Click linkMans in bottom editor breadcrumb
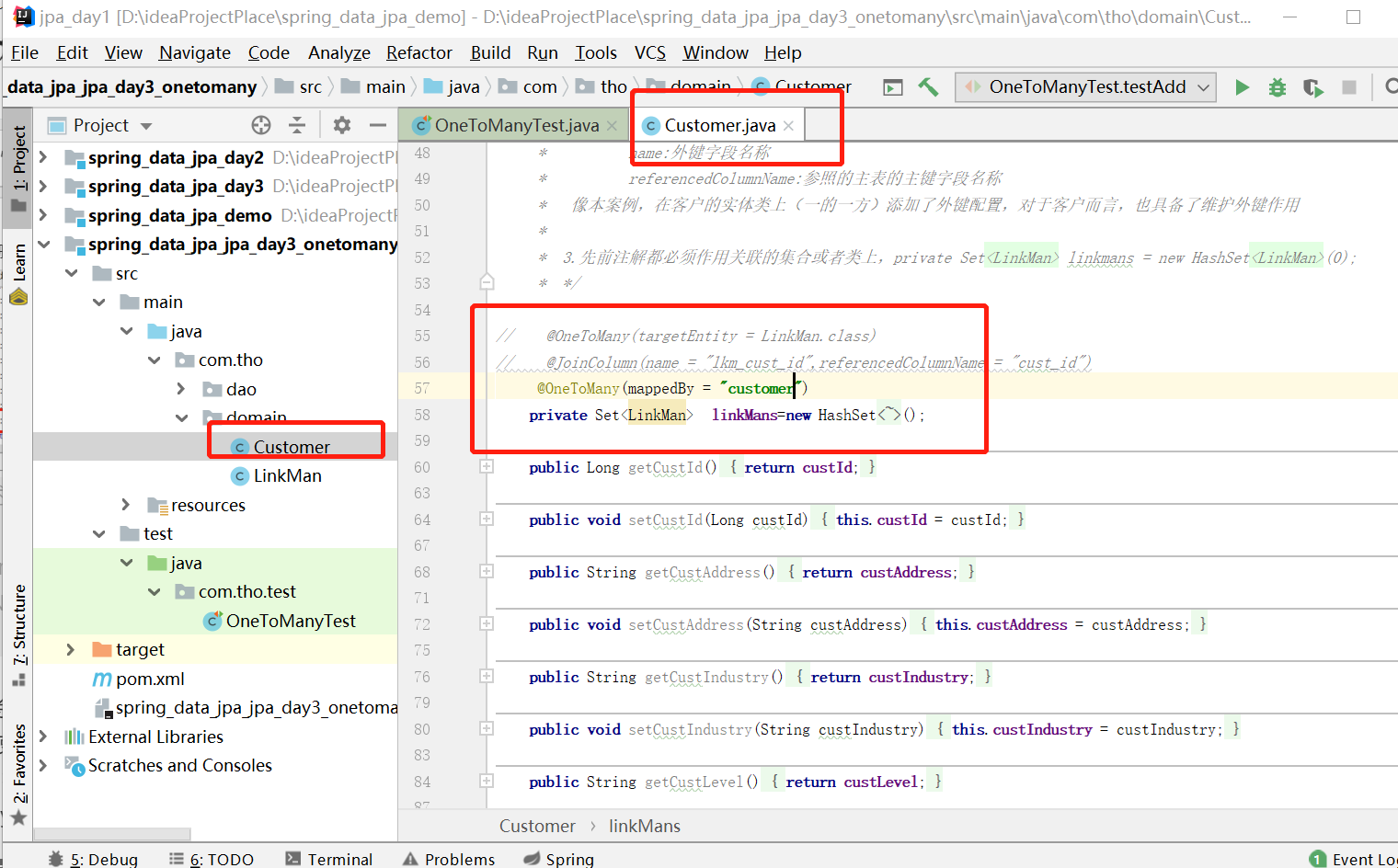 coord(645,826)
